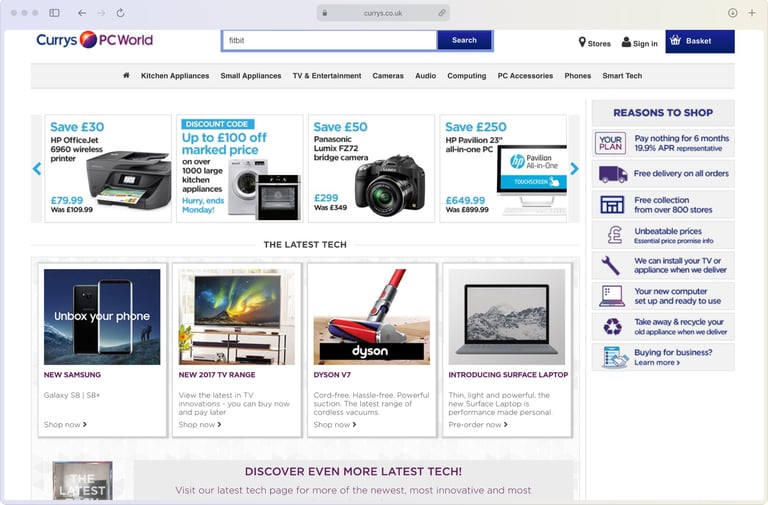Open PC Accessories menu

pos(525,76)
